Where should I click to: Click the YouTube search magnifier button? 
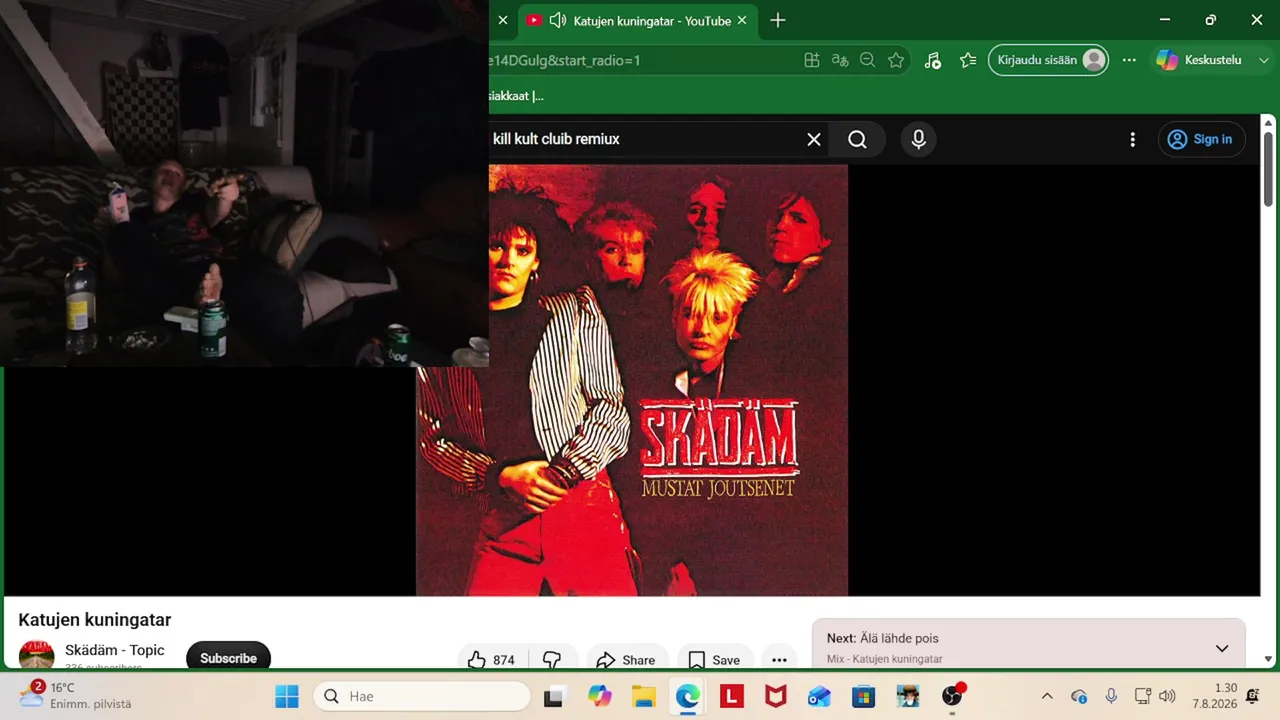tap(857, 140)
